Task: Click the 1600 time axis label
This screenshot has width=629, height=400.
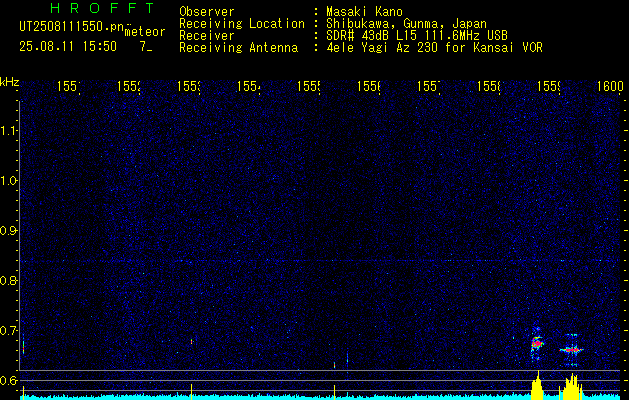Action: tap(610, 86)
